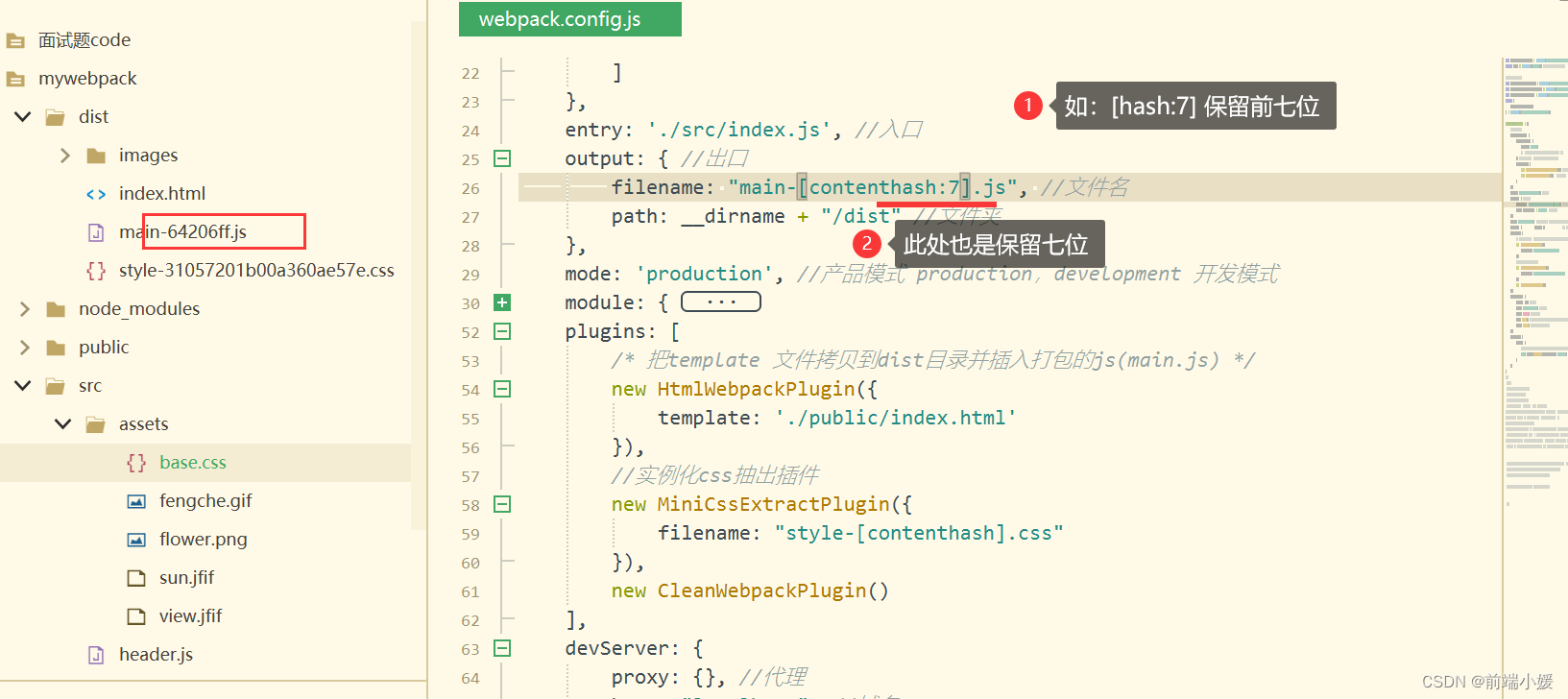This screenshot has width=1568, height=699.
Task: Open the sun.jfif file
Action: coord(186,577)
